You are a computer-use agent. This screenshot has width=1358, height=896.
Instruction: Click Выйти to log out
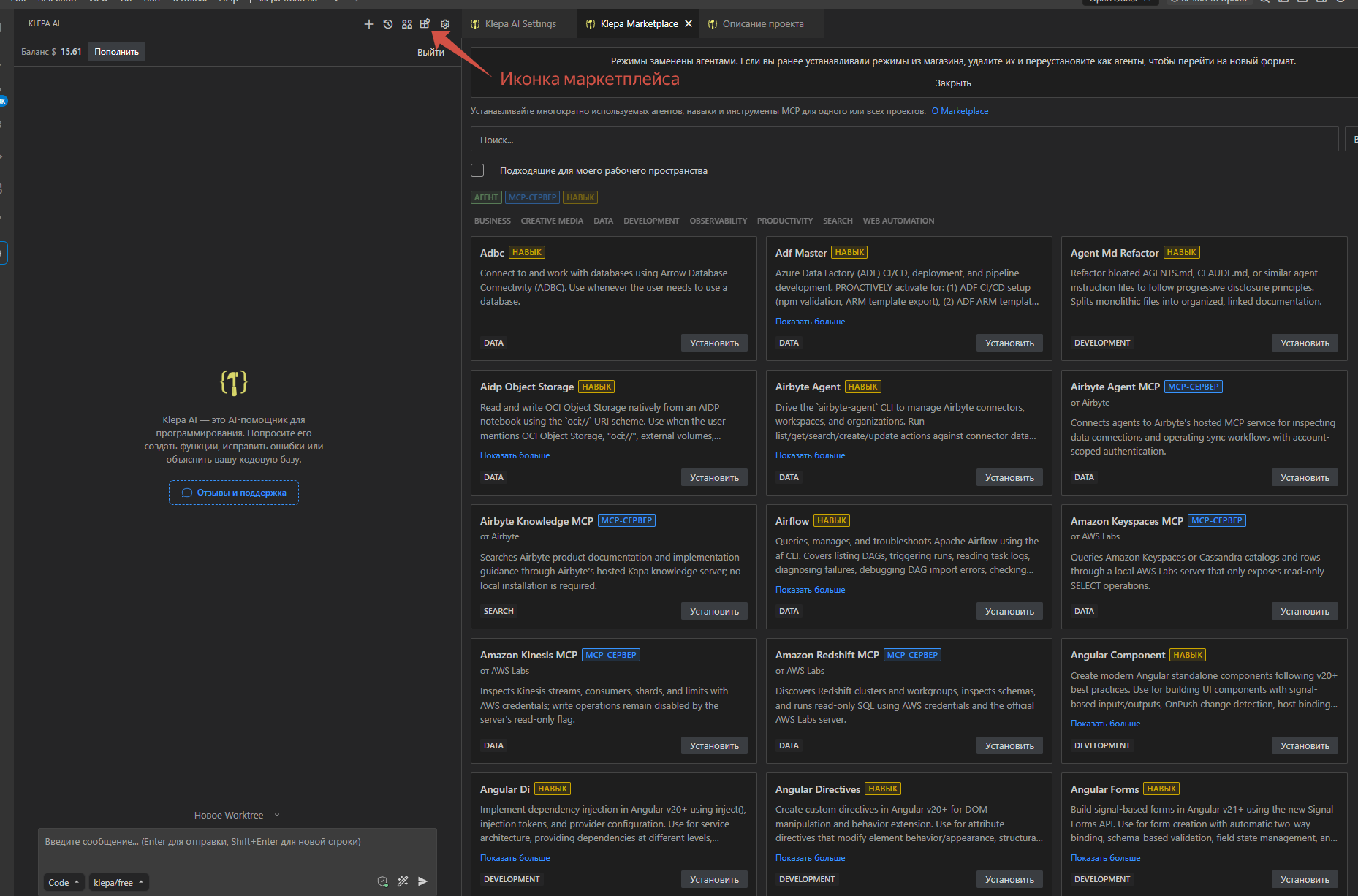[x=430, y=52]
